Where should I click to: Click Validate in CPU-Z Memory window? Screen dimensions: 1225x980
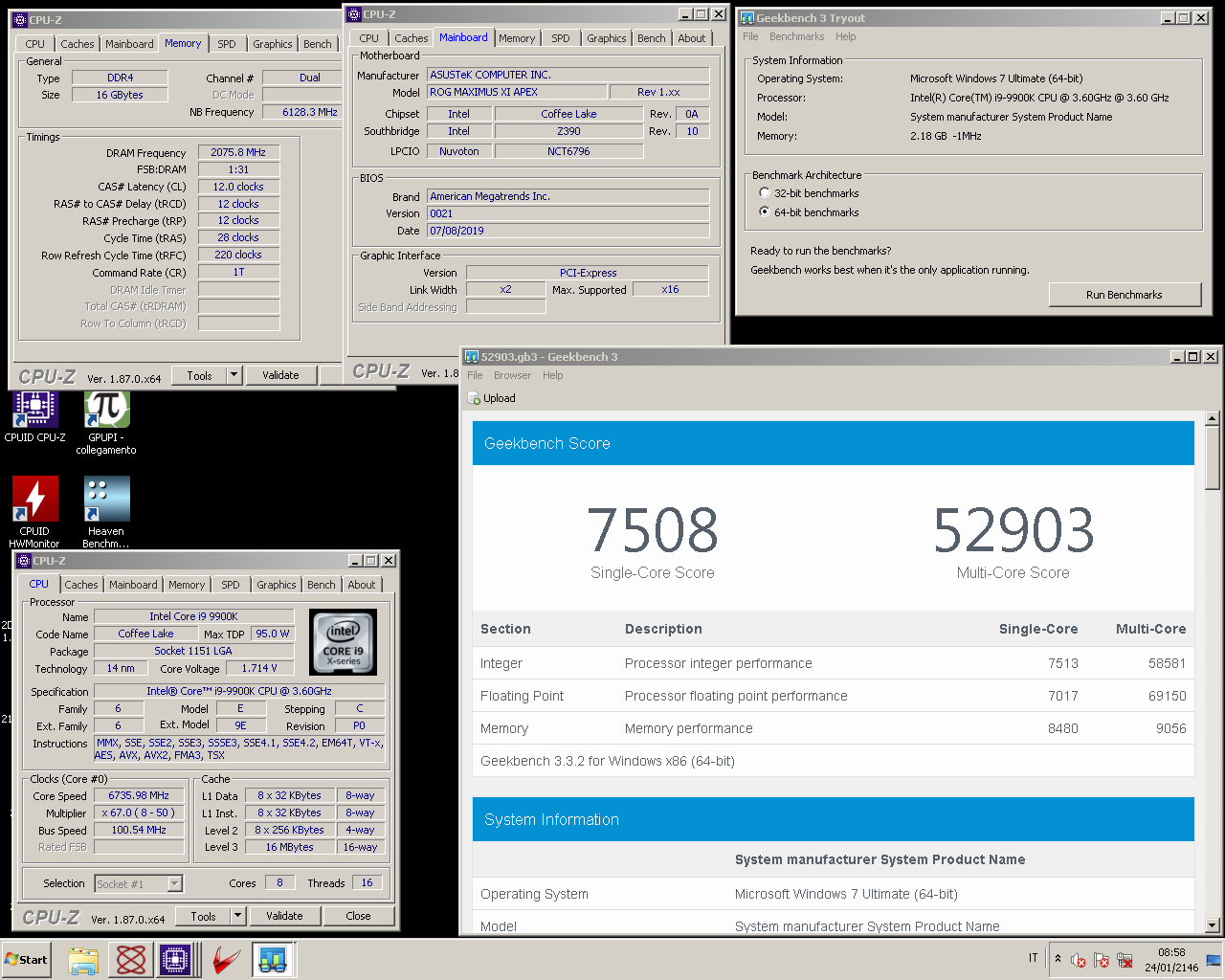pyautogui.click(x=280, y=375)
